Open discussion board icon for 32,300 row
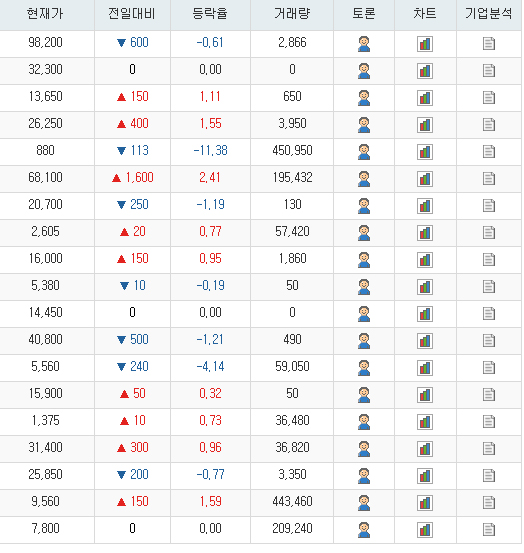 pyautogui.click(x=364, y=71)
